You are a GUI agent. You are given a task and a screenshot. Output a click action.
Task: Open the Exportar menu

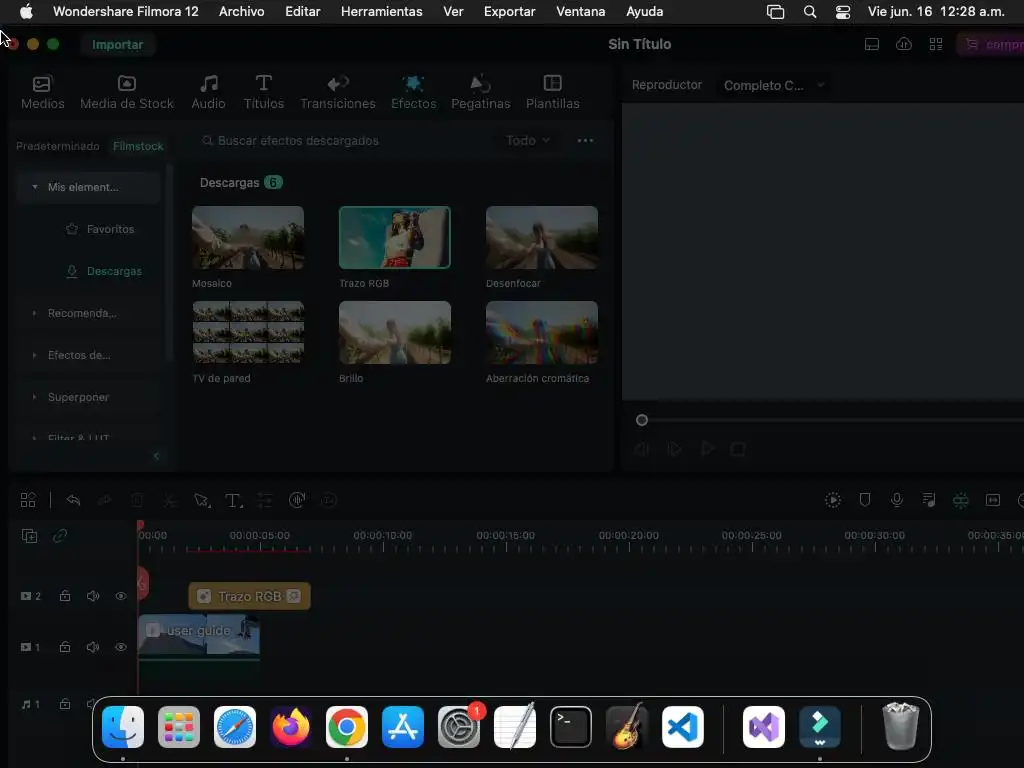[x=509, y=12]
